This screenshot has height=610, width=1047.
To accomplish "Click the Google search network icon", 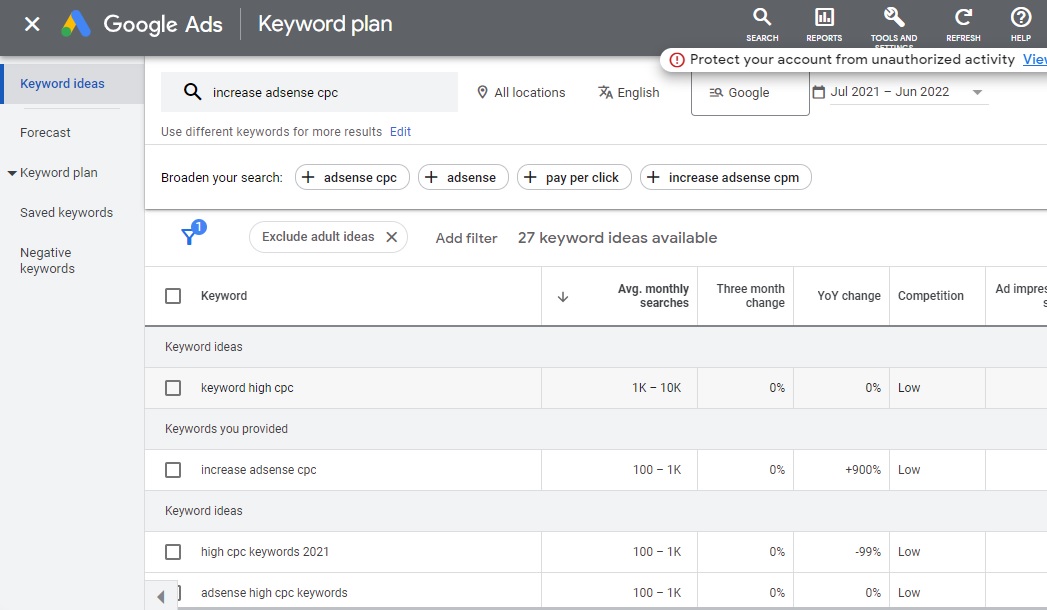I will click(716, 93).
